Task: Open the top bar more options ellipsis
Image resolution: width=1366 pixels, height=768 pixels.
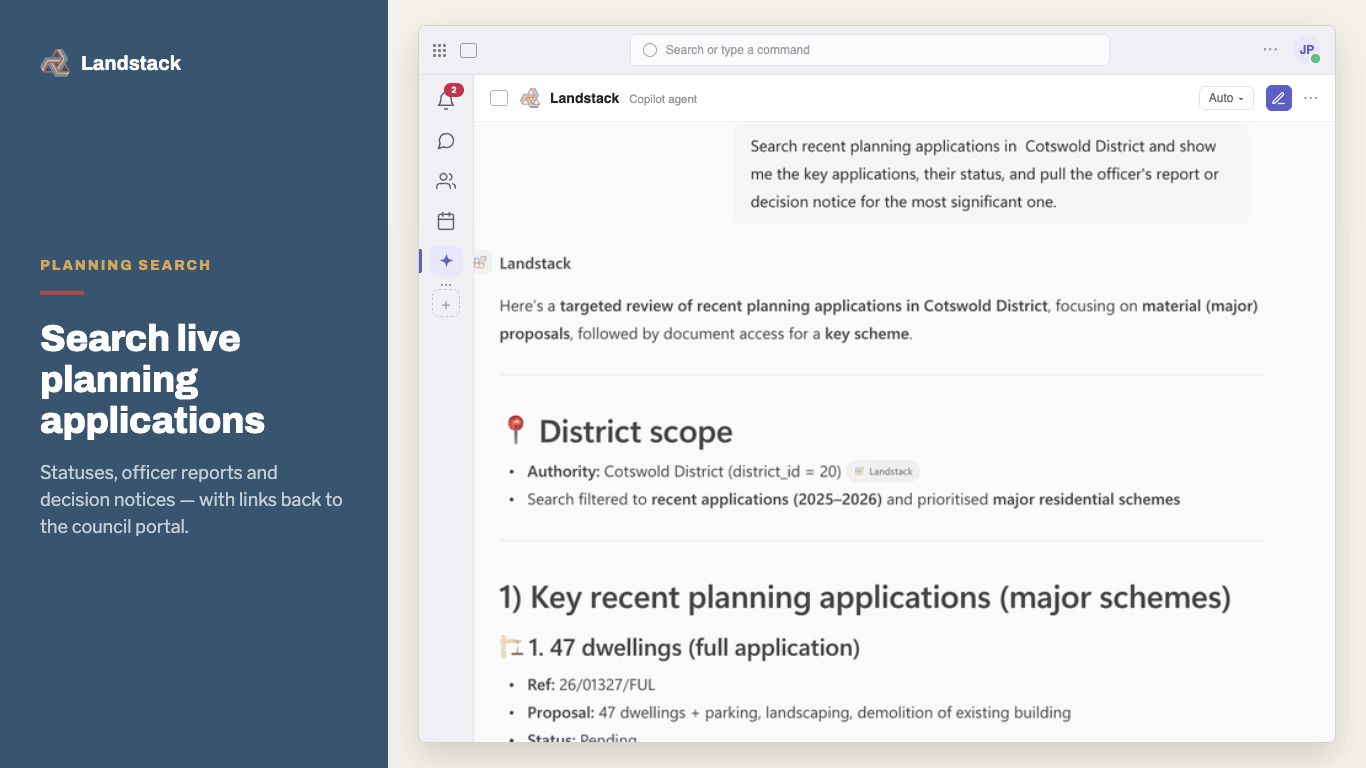Action: (1270, 49)
